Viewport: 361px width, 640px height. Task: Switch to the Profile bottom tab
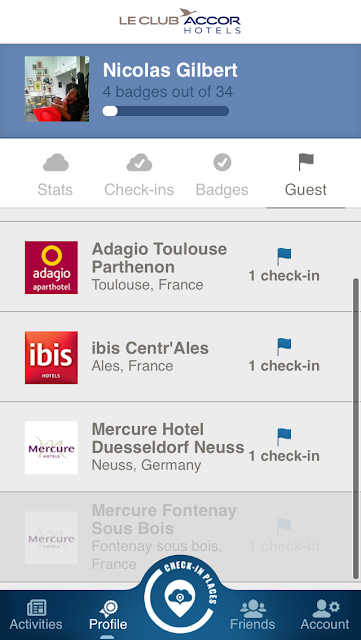(x=108, y=615)
